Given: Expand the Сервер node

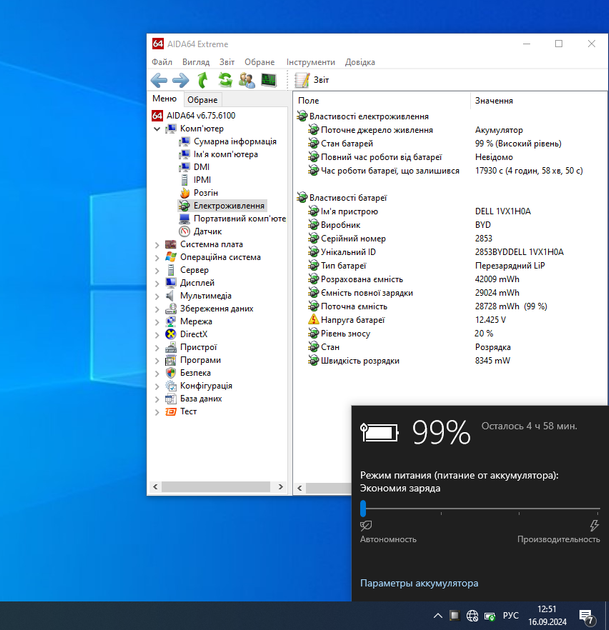Looking at the screenshot, I should (157, 270).
